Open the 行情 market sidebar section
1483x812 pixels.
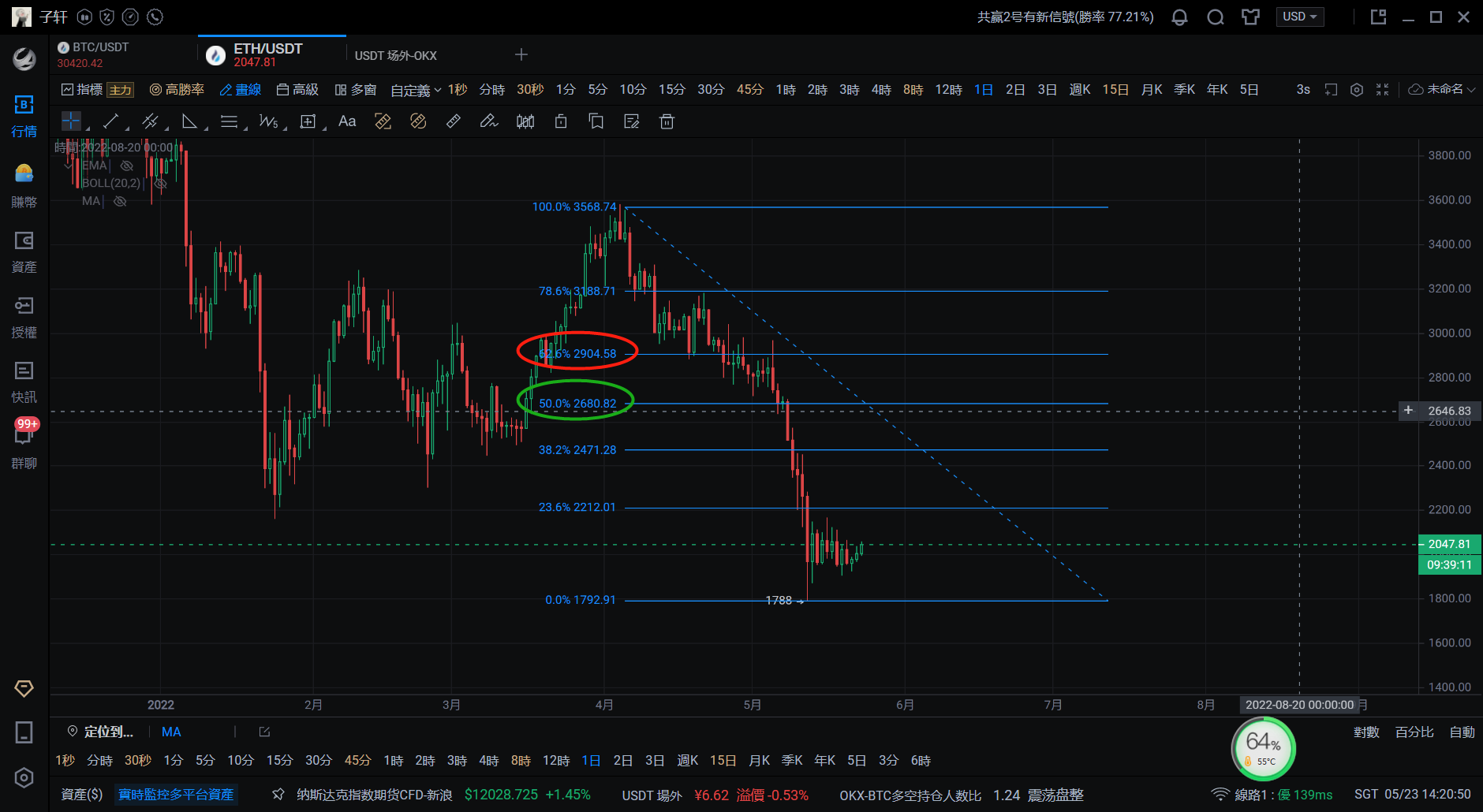point(24,115)
